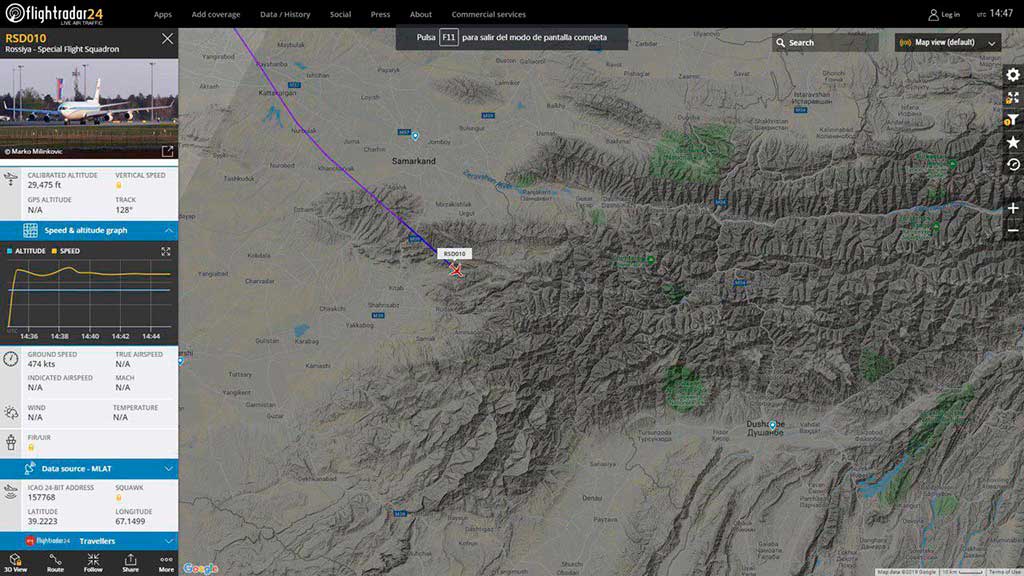Expand the speed and altitude graph fullscreen
The image size is (1024, 576).
166,251
